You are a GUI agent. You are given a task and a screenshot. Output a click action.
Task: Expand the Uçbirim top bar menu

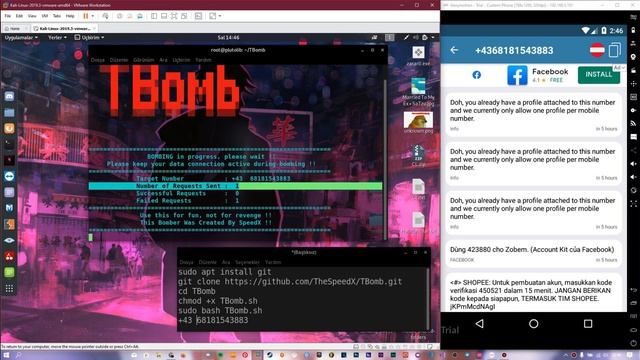point(89,38)
